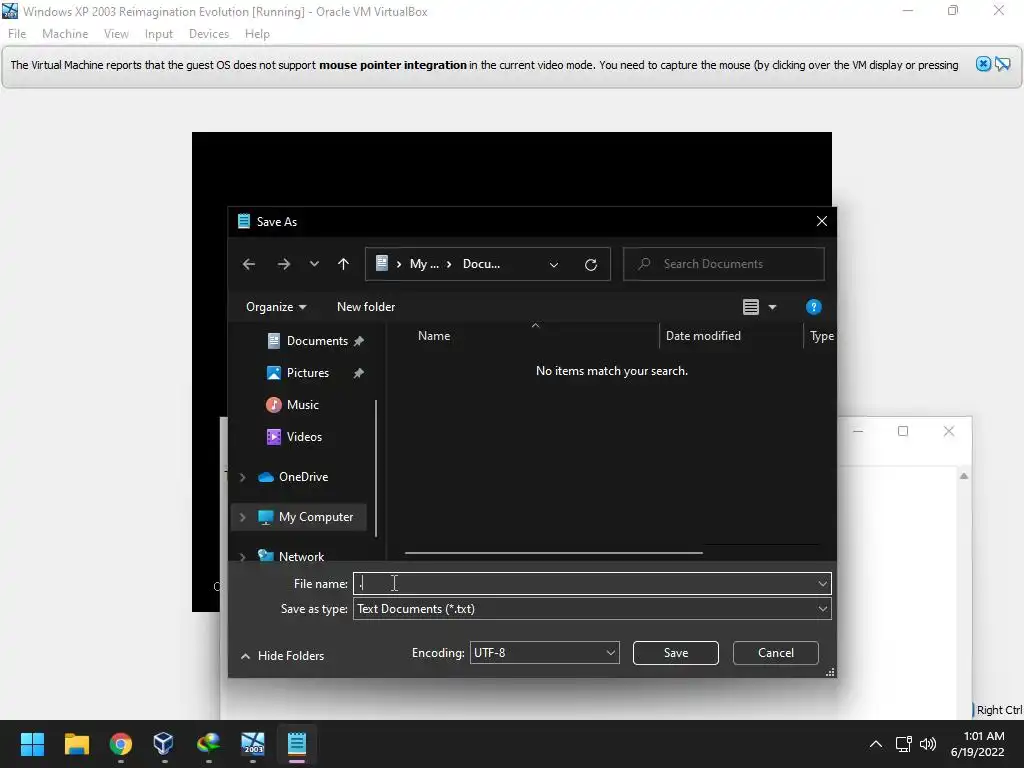Sort by the Type column header
Viewport: 1024px width, 768px height.
pyautogui.click(x=821, y=336)
